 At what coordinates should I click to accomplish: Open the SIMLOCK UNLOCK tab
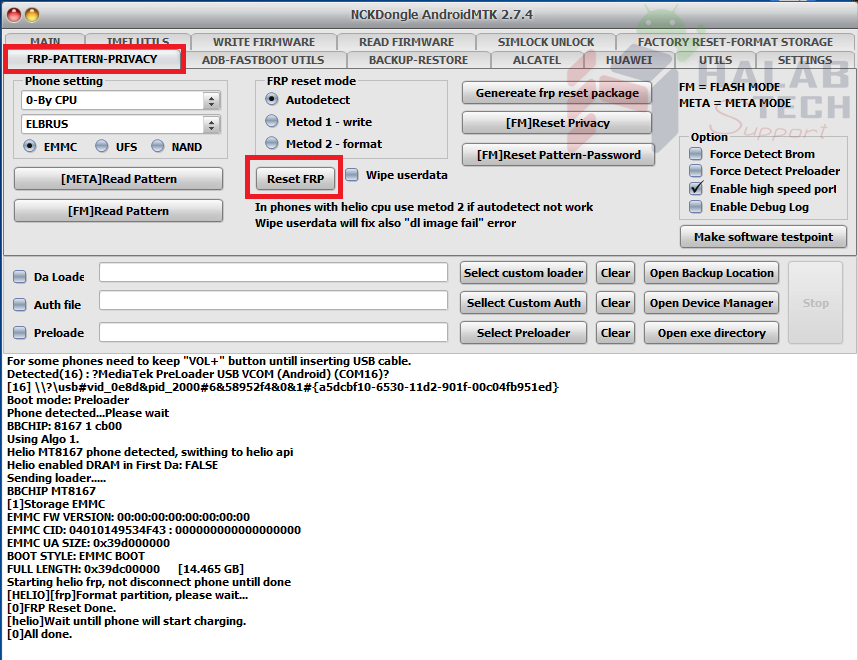[x=546, y=42]
